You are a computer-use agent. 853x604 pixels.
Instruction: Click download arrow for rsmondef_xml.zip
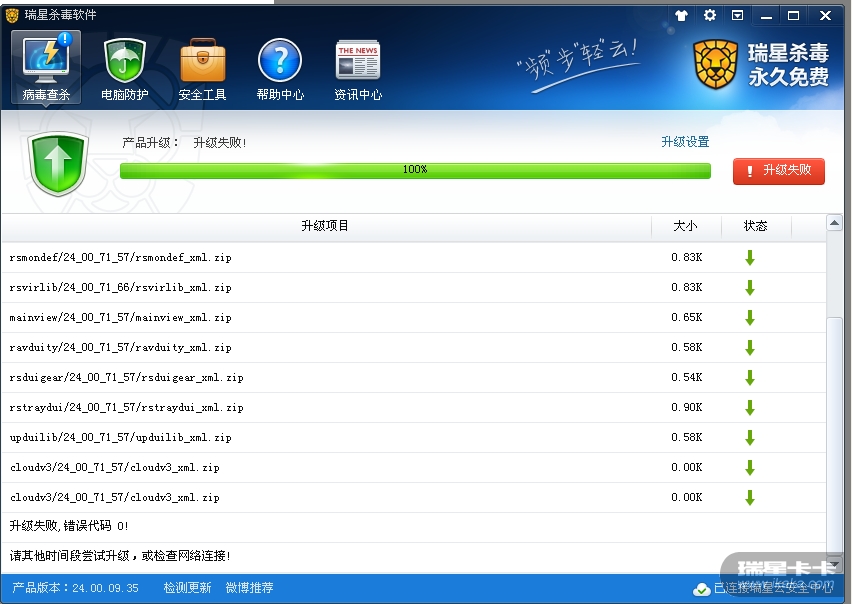coord(750,257)
